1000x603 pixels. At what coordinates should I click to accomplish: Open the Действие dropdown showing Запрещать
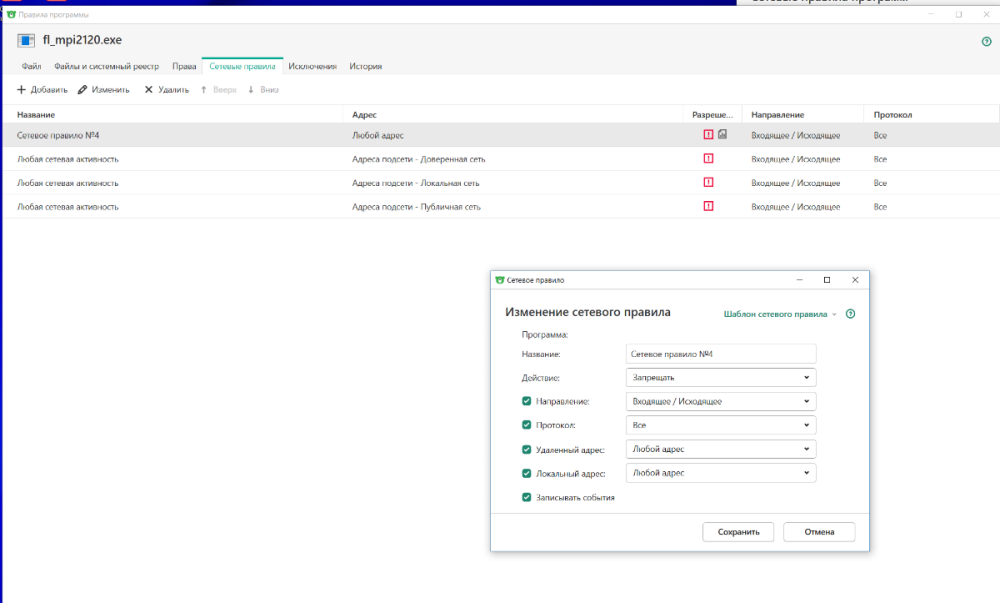tap(720, 378)
